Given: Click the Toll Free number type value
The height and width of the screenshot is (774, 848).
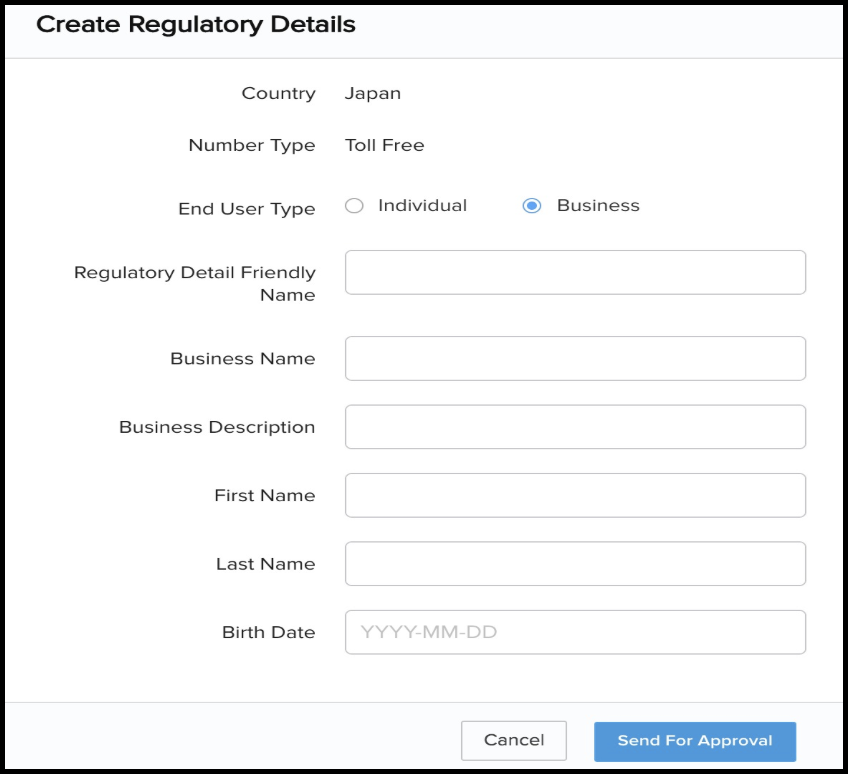Looking at the screenshot, I should (x=385, y=145).
